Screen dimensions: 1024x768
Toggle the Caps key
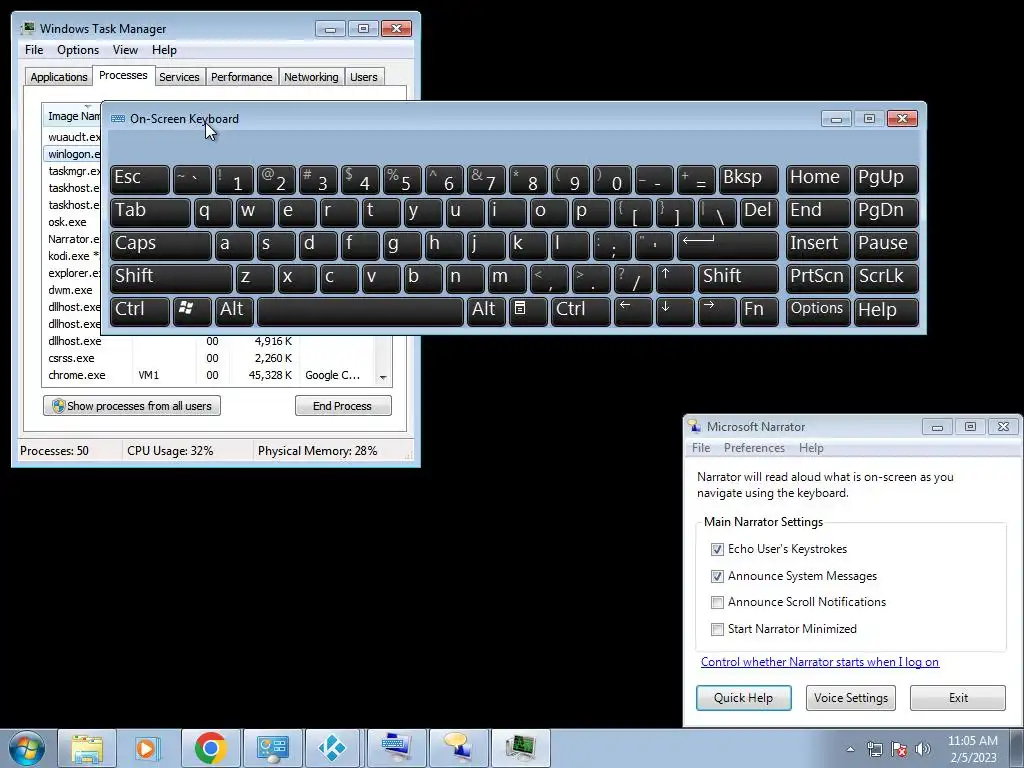(x=161, y=244)
